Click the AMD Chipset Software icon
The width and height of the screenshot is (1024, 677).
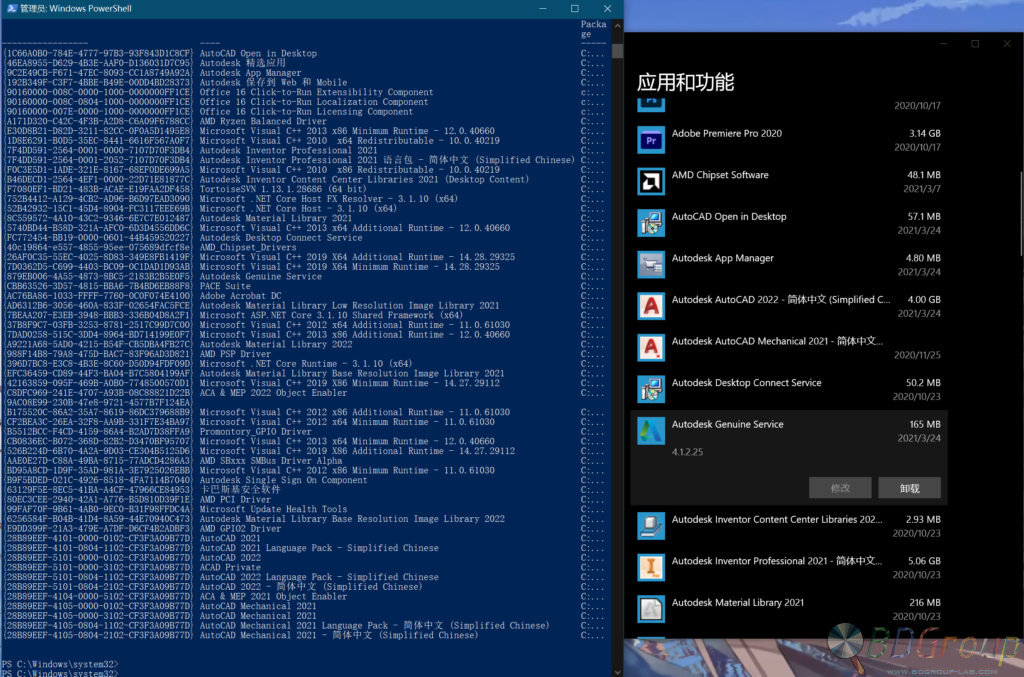click(x=651, y=181)
